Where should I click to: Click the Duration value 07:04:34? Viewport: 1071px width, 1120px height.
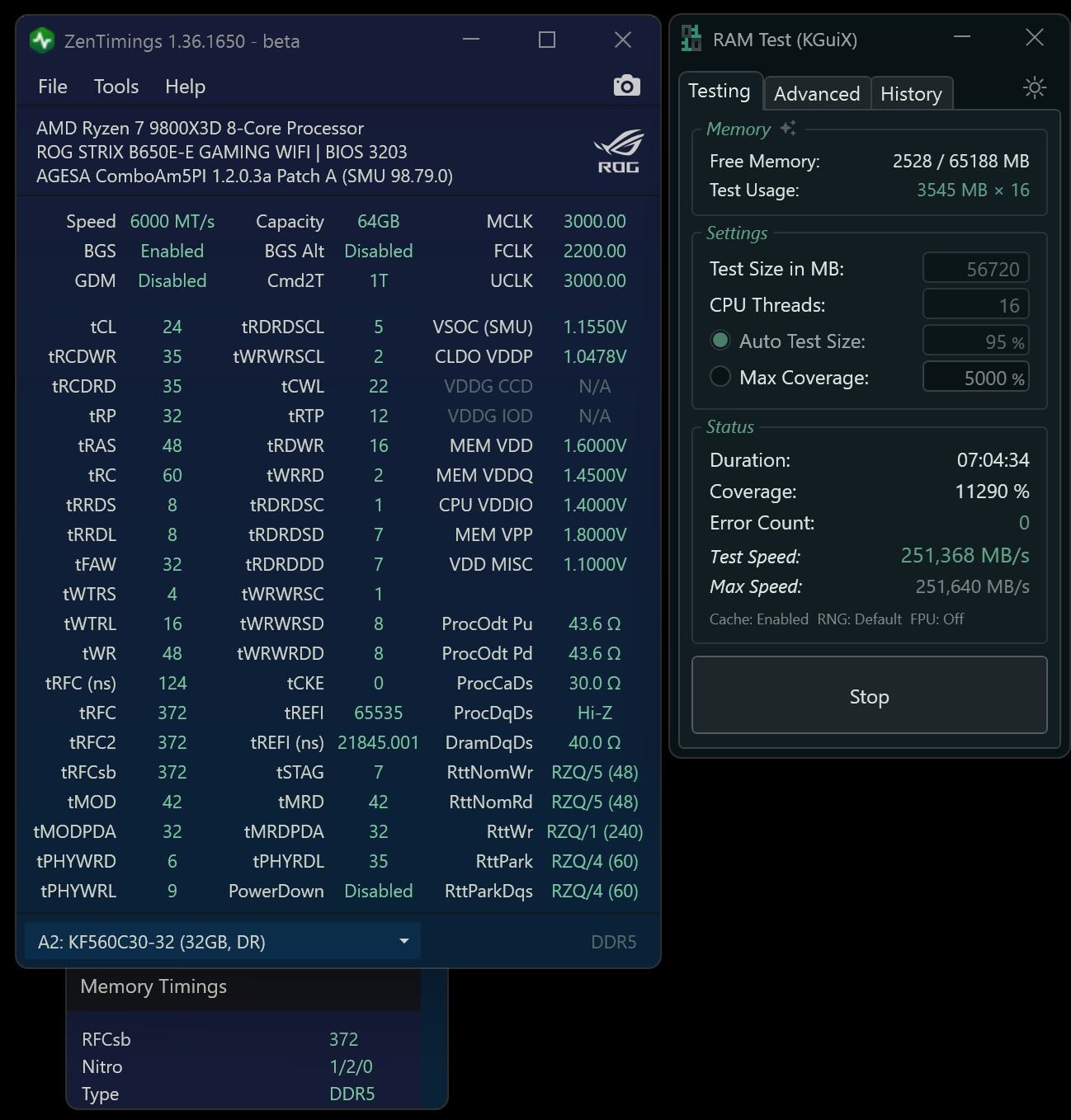tap(993, 460)
